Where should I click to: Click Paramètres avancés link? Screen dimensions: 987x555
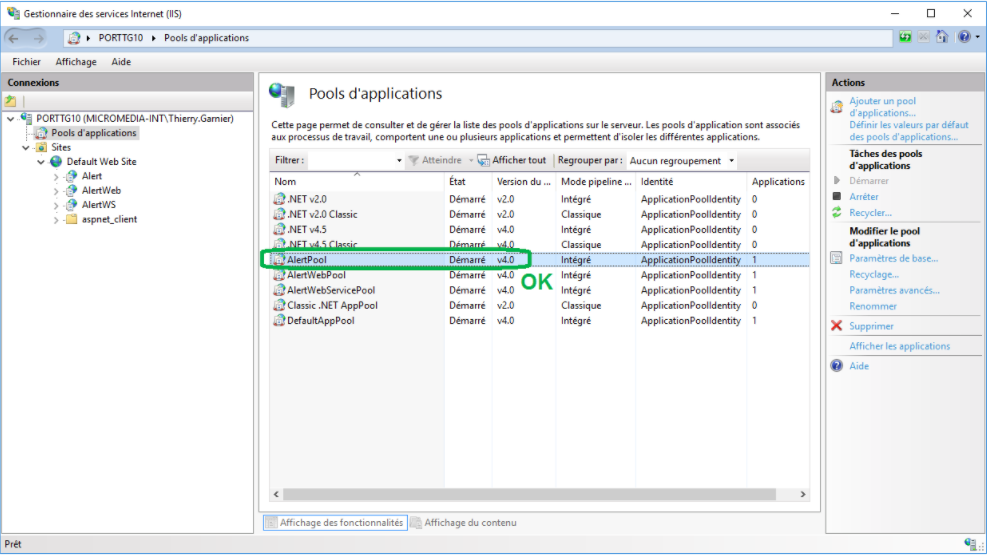894,290
